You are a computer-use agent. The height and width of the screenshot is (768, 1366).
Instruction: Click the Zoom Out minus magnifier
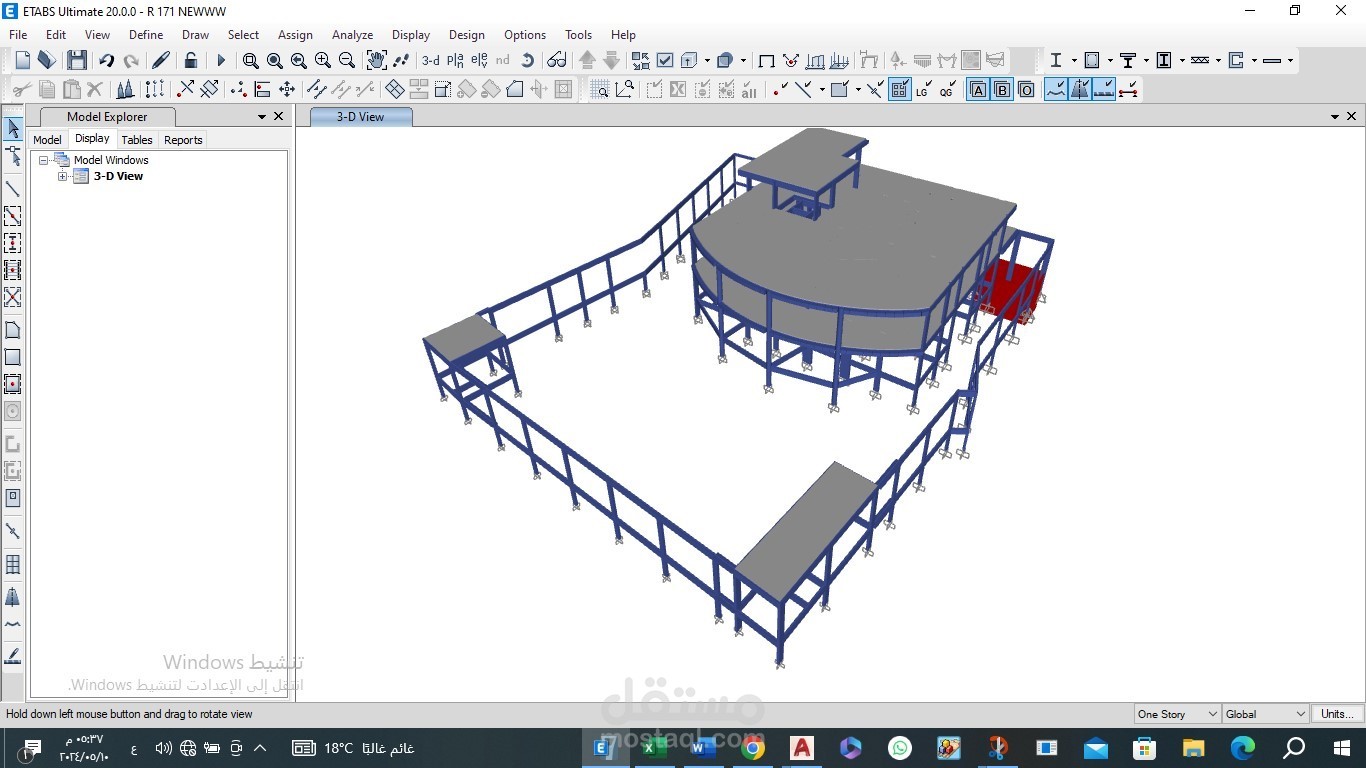point(347,61)
